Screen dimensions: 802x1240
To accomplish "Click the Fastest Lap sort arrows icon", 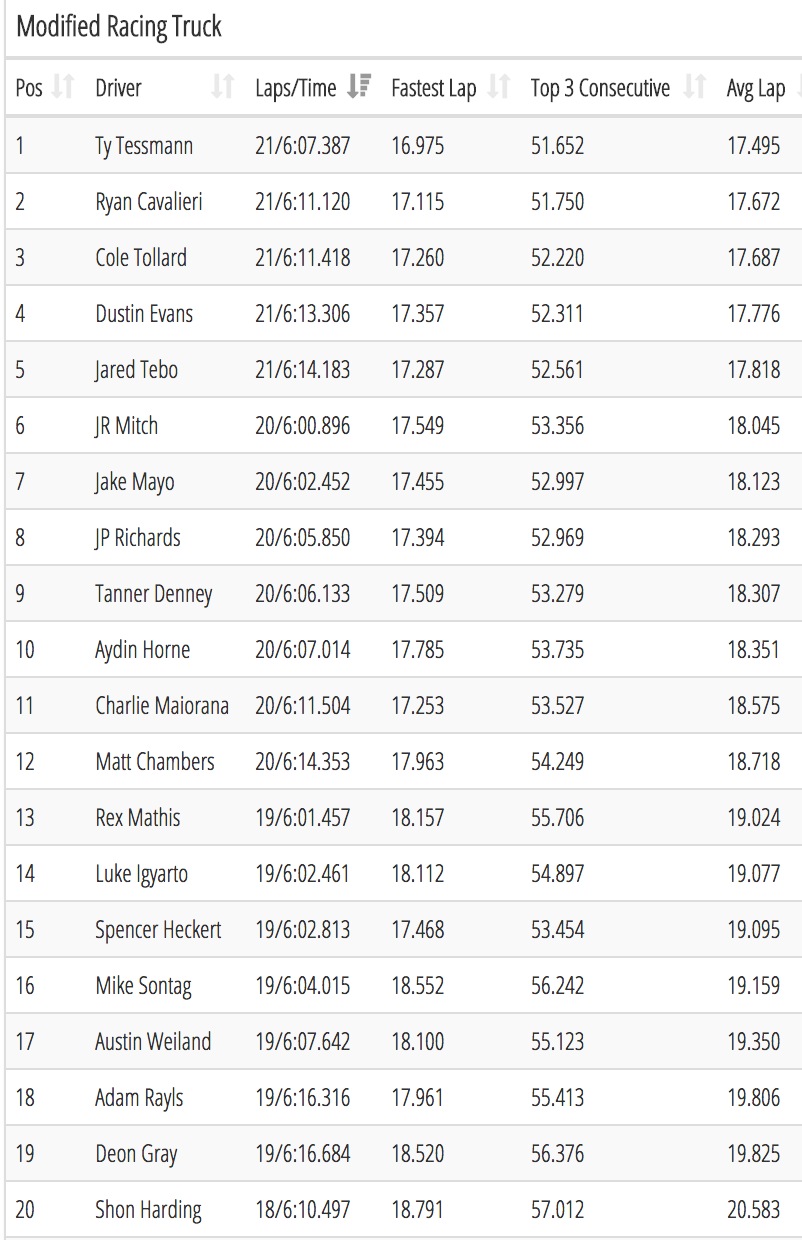I will (498, 88).
